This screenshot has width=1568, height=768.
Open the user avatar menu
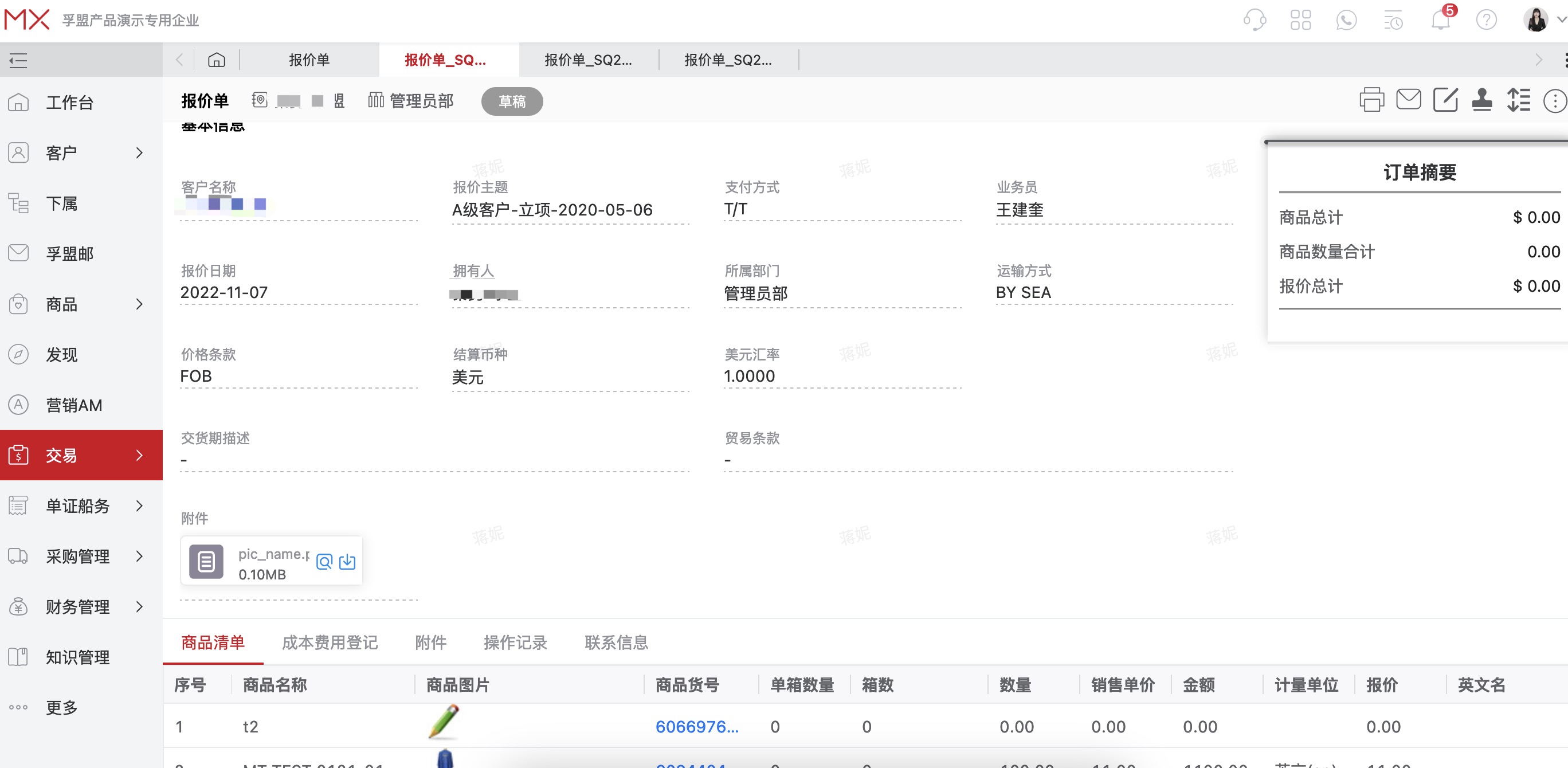point(1536,19)
